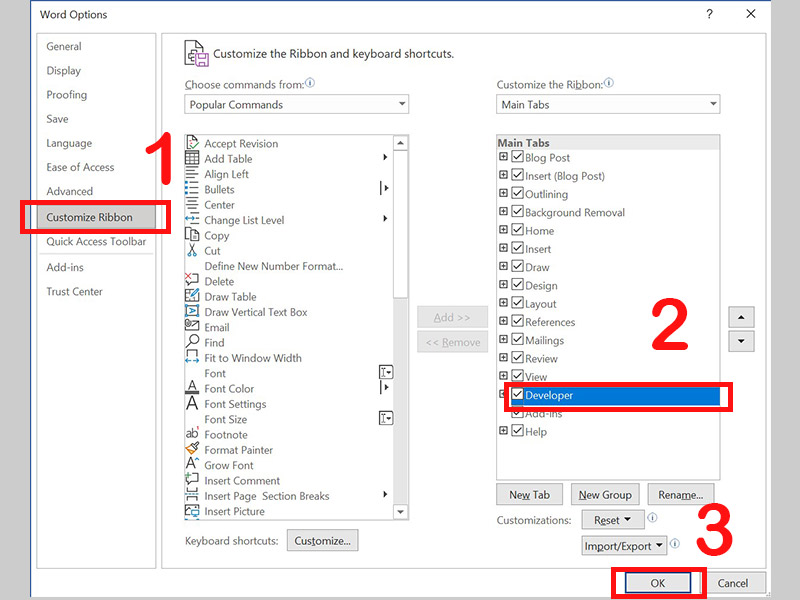Click the New Group button

click(x=605, y=494)
